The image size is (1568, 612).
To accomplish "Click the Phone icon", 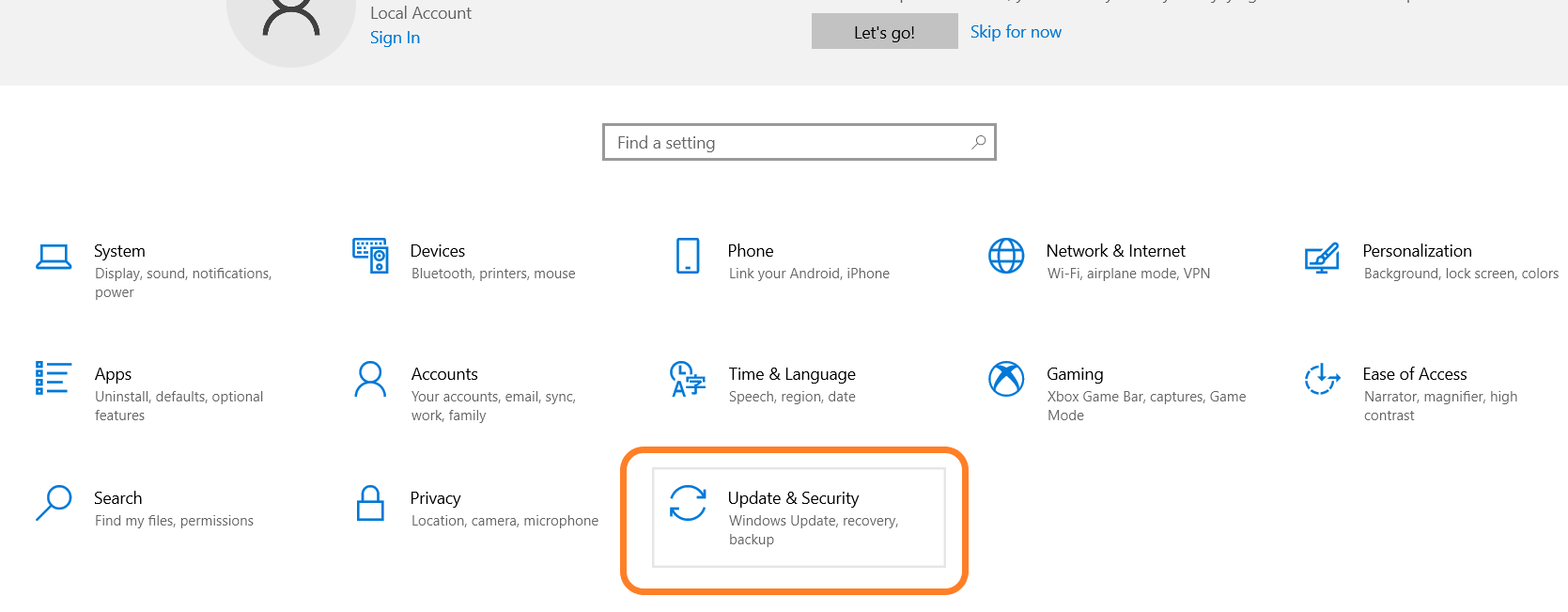I will pos(688,256).
